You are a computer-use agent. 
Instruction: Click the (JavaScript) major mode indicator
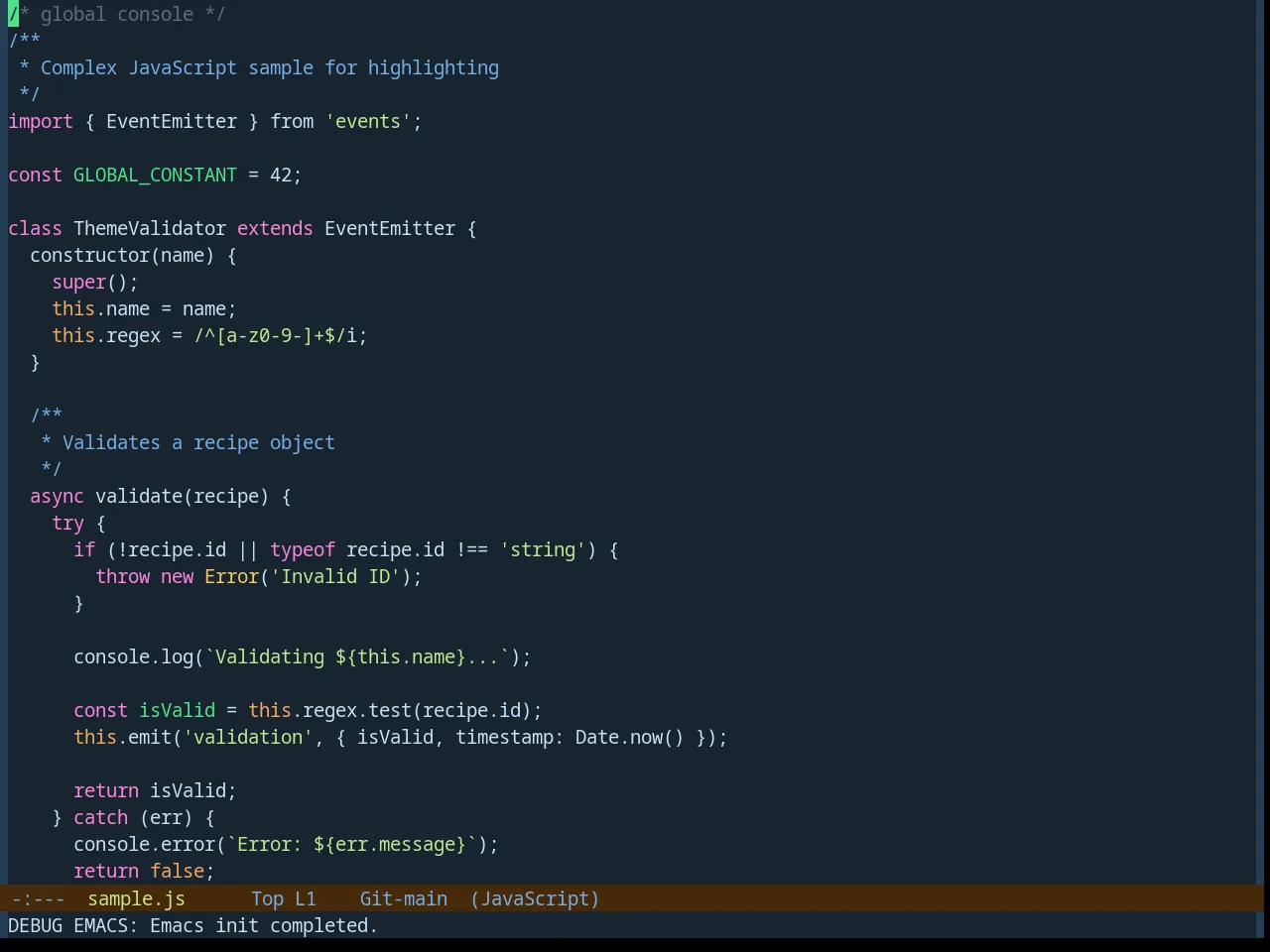pos(535,898)
